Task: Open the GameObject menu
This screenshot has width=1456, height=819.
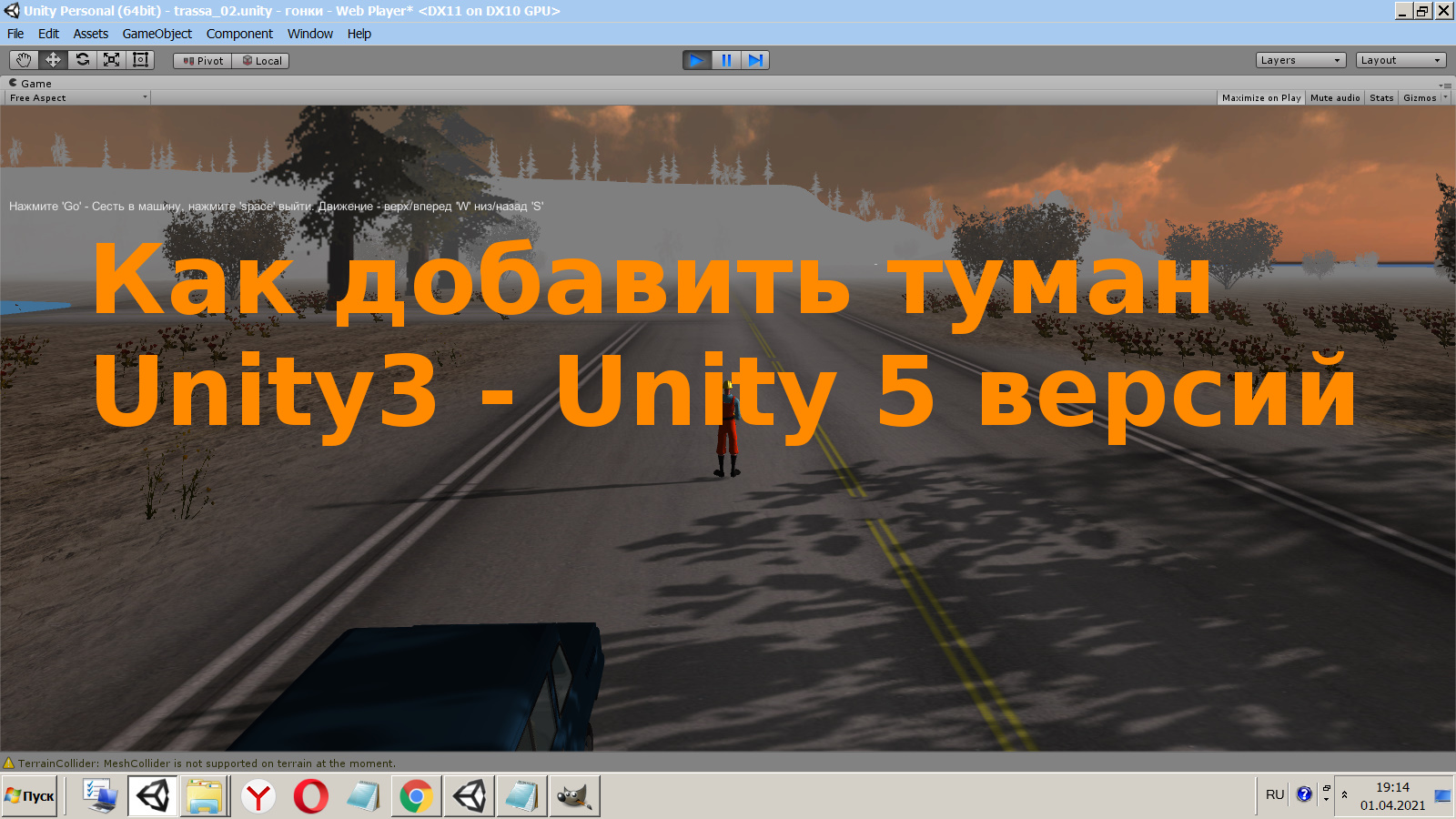Action: pos(157,34)
